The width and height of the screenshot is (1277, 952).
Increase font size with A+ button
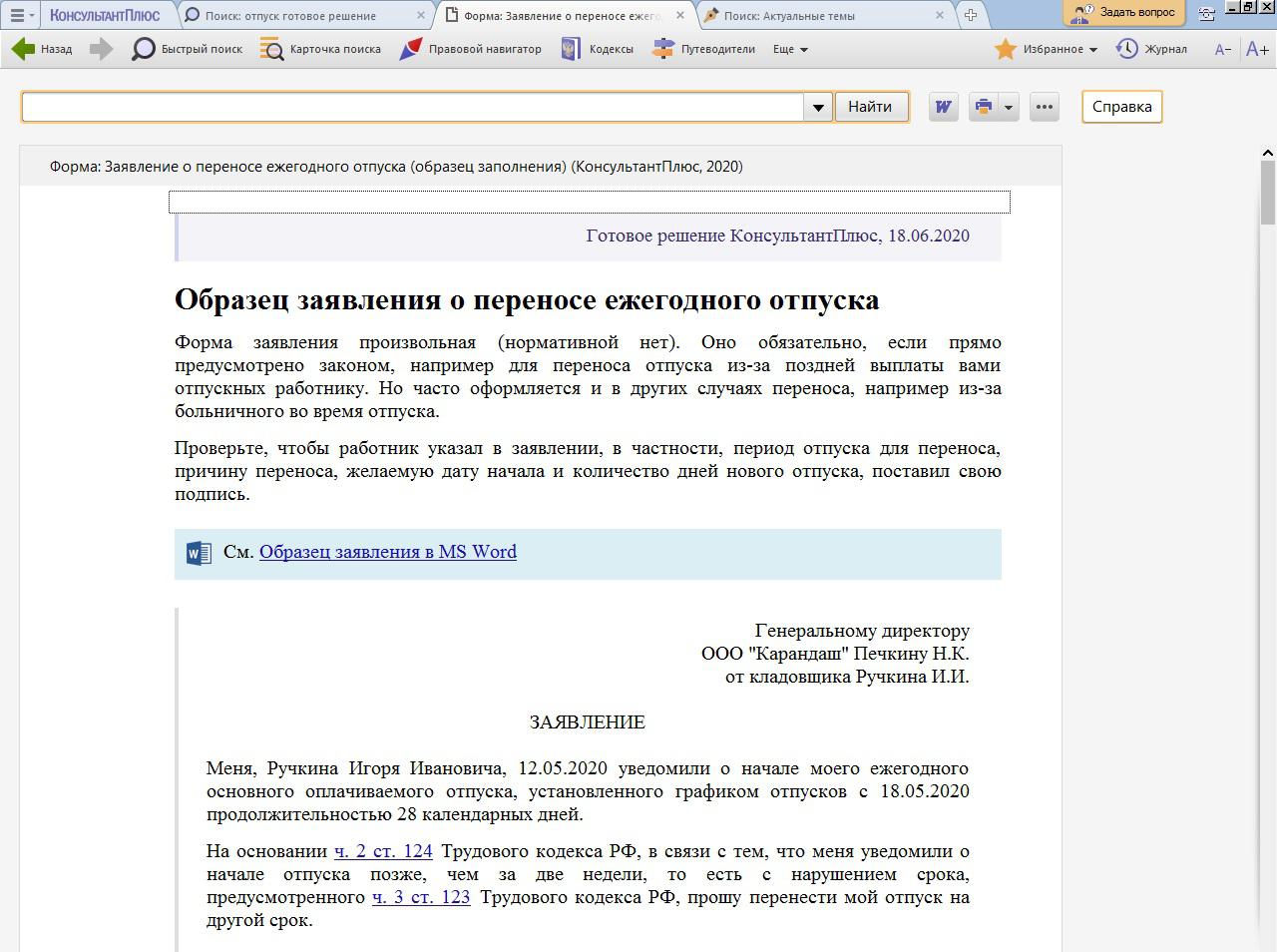pyautogui.click(x=1257, y=49)
